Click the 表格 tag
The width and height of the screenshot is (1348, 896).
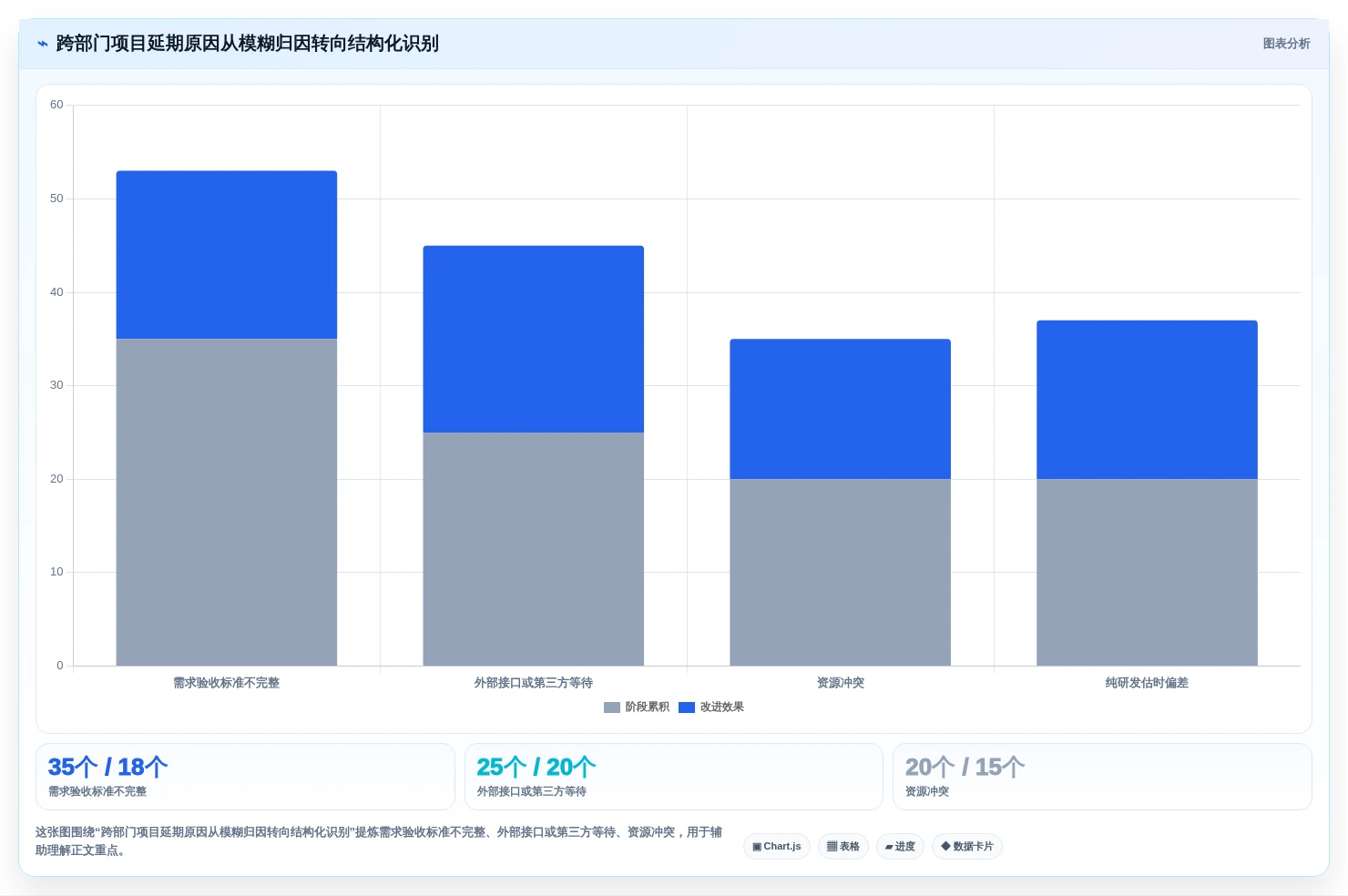[843, 847]
